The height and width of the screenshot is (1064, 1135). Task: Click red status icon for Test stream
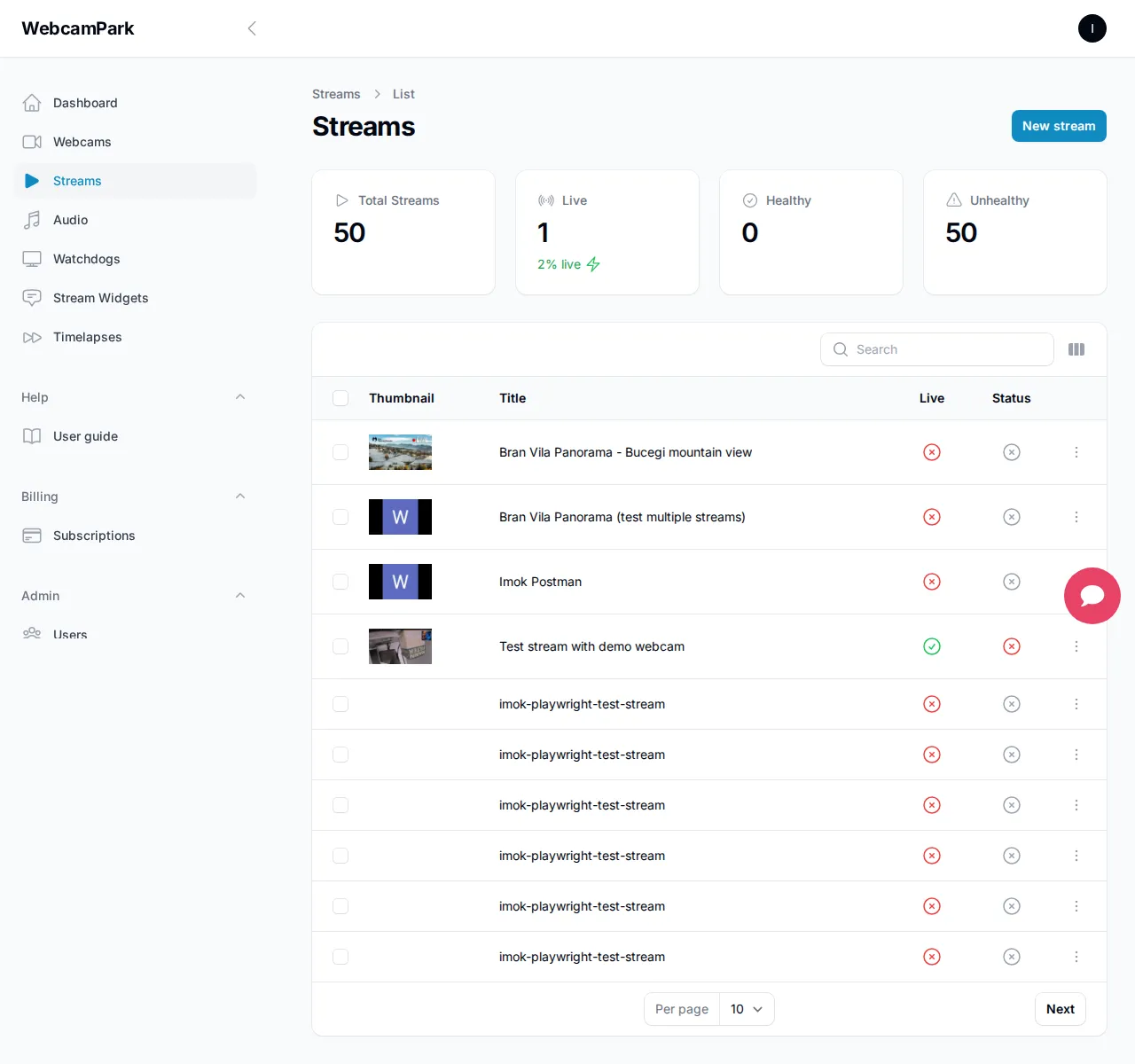(1011, 646)
